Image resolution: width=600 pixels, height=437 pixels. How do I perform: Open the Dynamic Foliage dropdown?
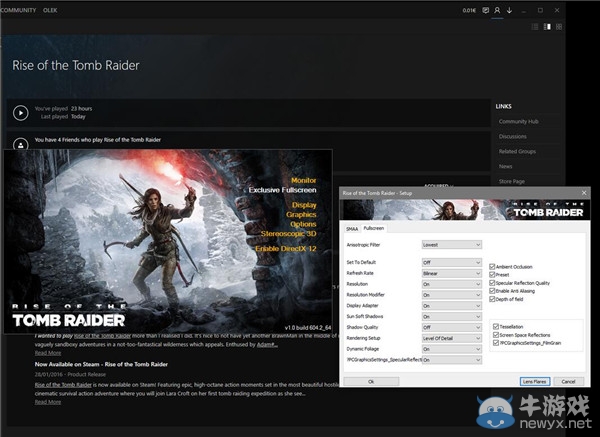452,349
